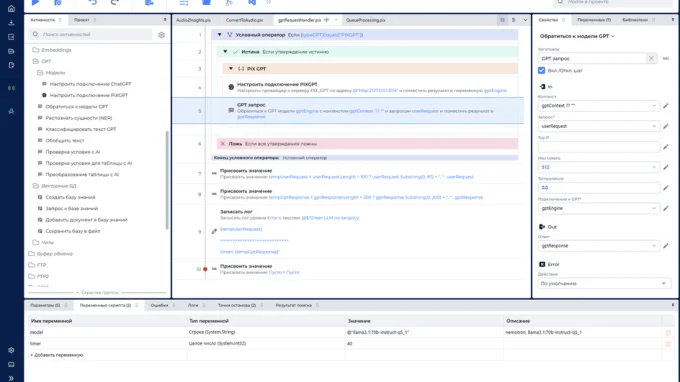Click the model variable value cell
The height and width of the screenshot is (382, 680).
click(424, 333)
